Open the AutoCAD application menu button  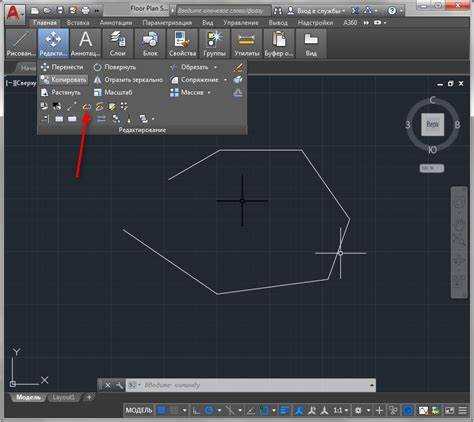[x=15, y=15]
